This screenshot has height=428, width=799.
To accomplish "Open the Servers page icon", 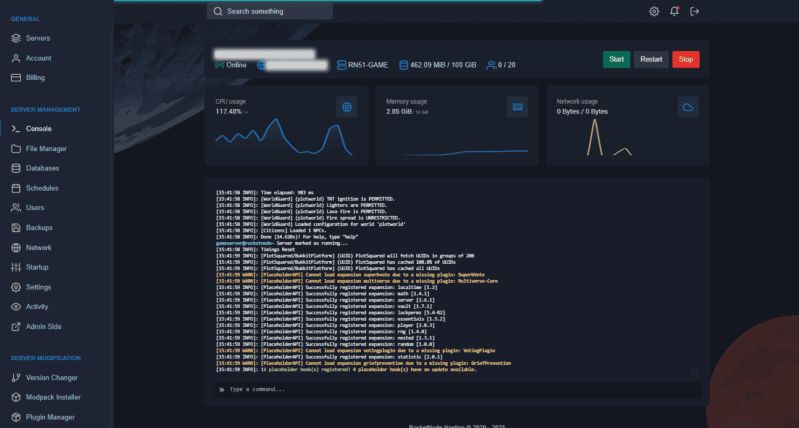I will [x=16, y=38].
